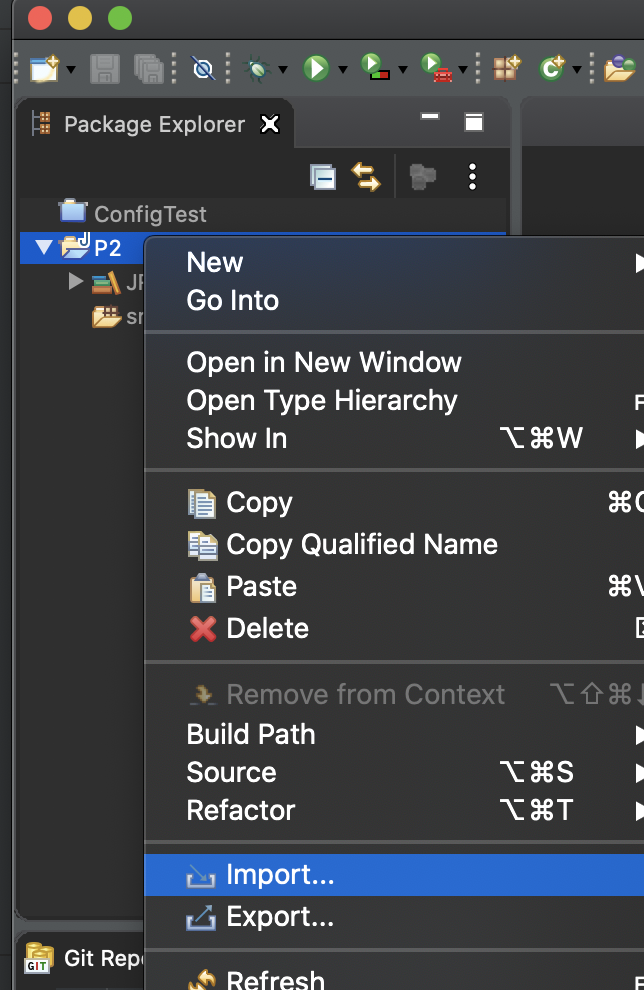Toggle Skip All Breakpoints icon

(203, 68)
